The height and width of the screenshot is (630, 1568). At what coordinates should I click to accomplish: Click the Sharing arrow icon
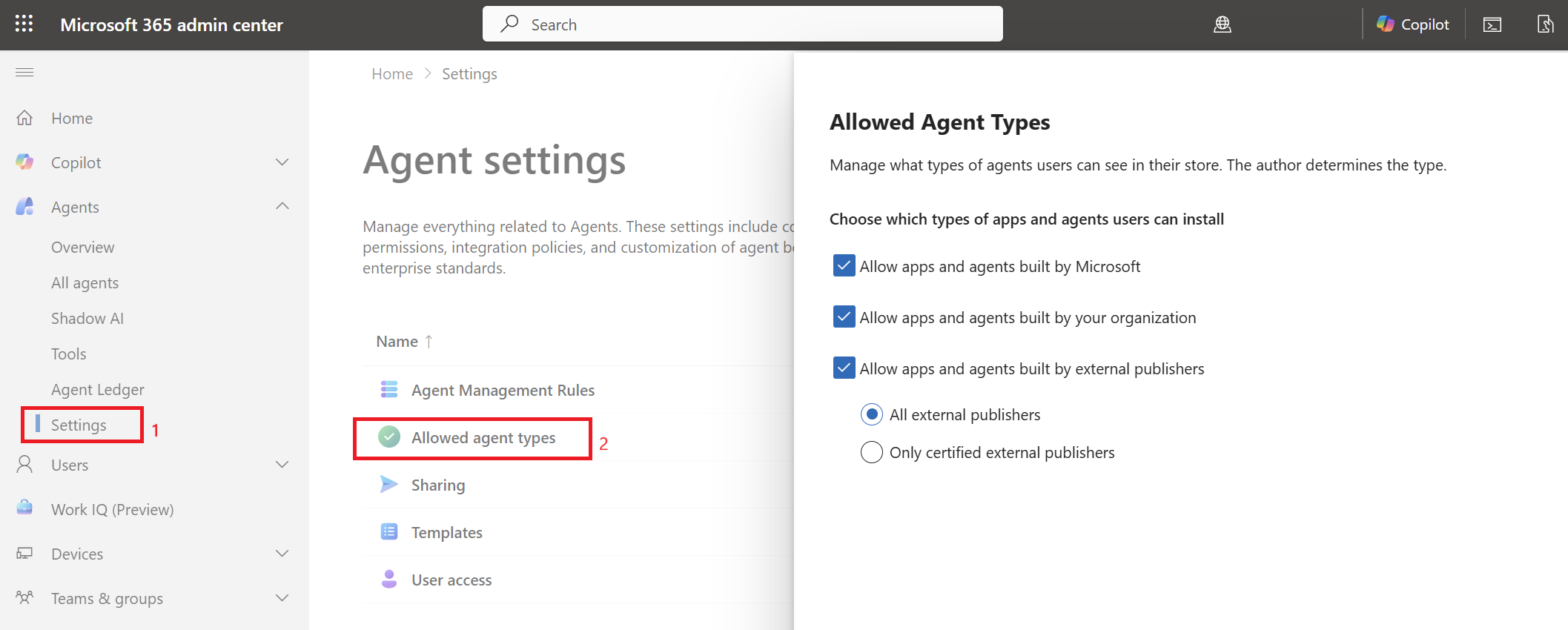coord(389,484)
